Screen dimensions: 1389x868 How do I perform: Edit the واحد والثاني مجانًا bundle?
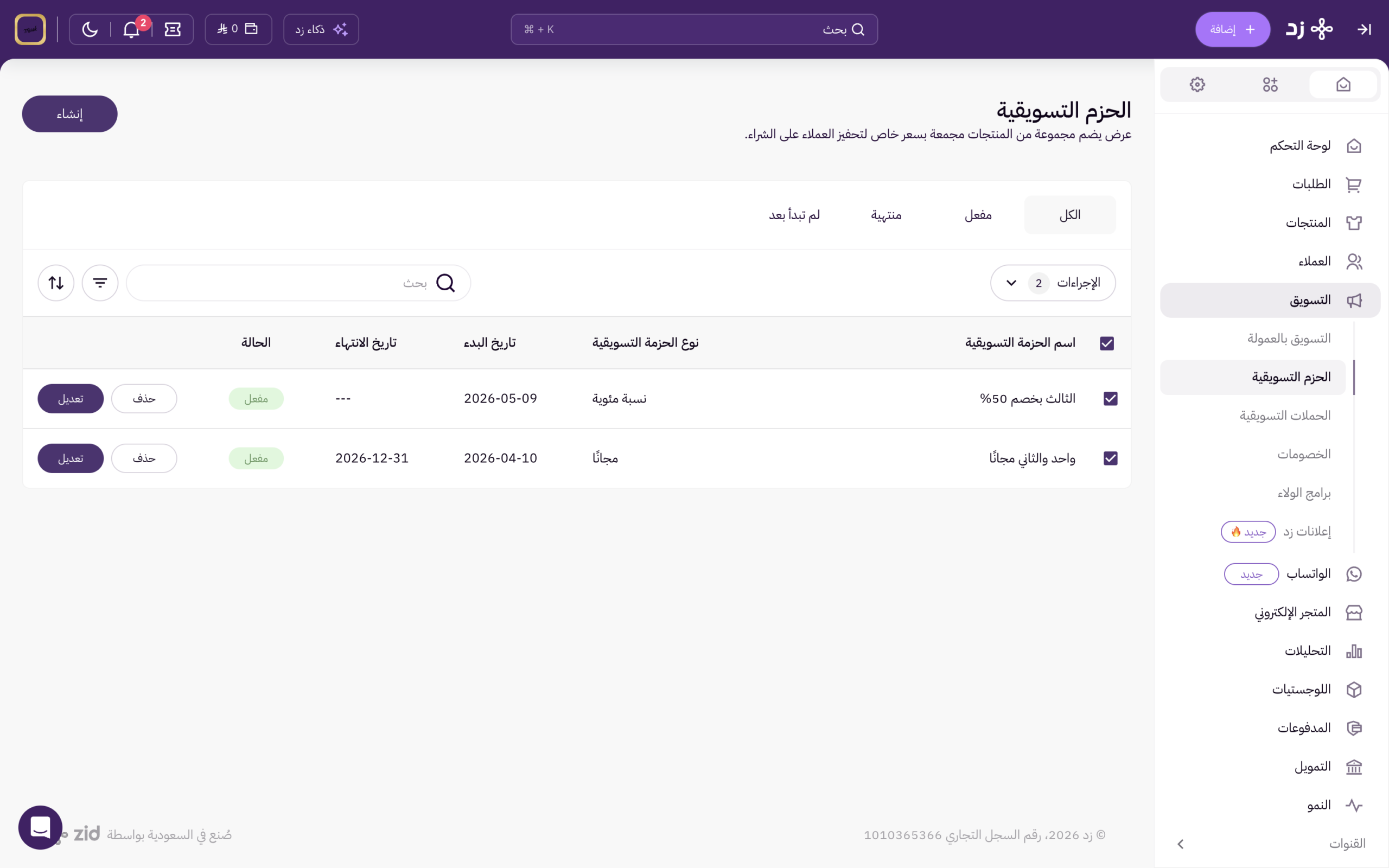pyautogui.click(x=71, y=458)
